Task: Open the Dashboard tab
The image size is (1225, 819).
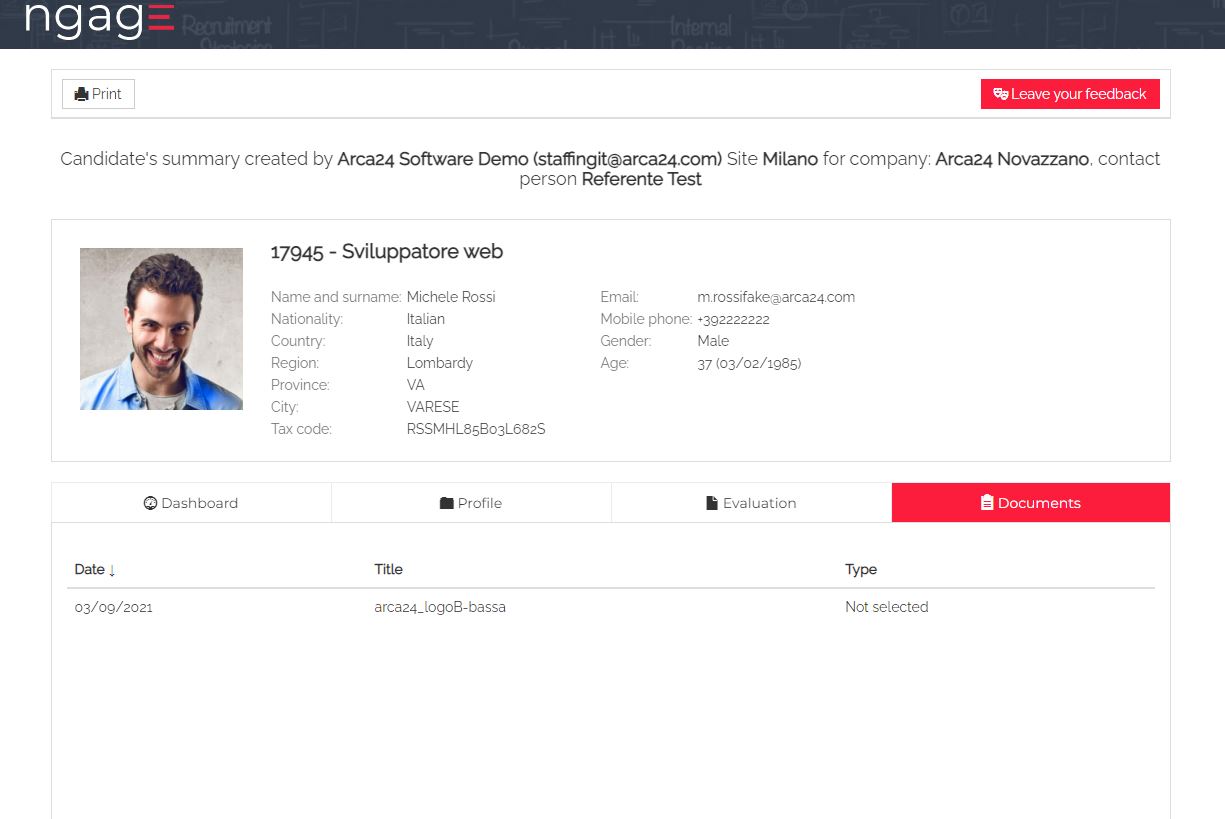Action: (191, 503)
